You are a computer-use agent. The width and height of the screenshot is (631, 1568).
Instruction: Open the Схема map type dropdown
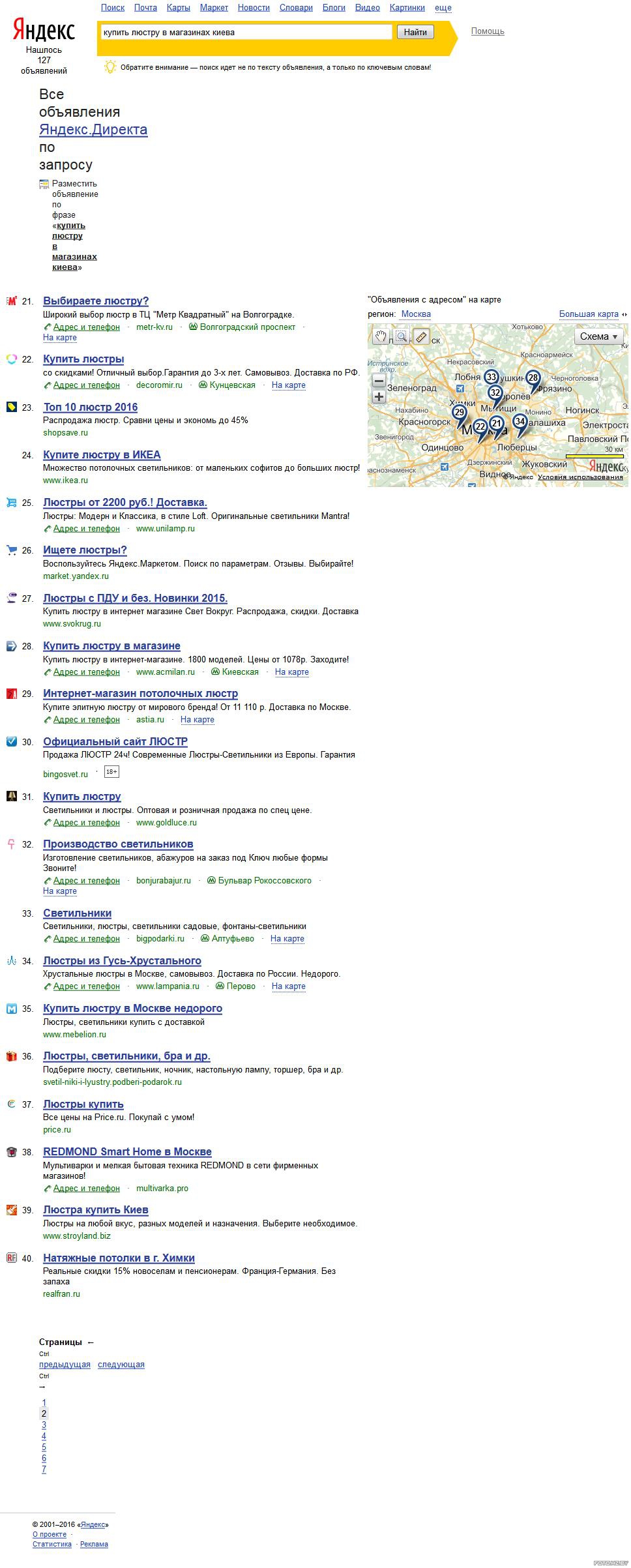598,336
